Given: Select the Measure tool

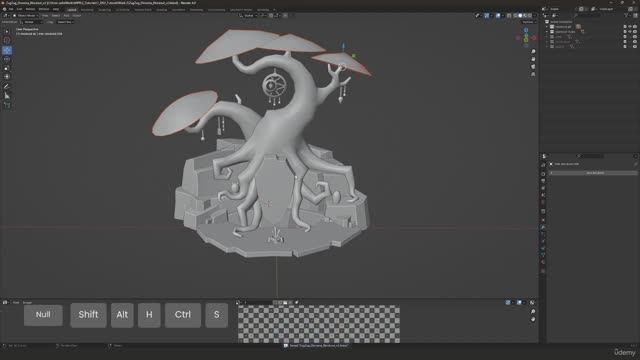Looking at the screenshot, I should tap(7, 96).
